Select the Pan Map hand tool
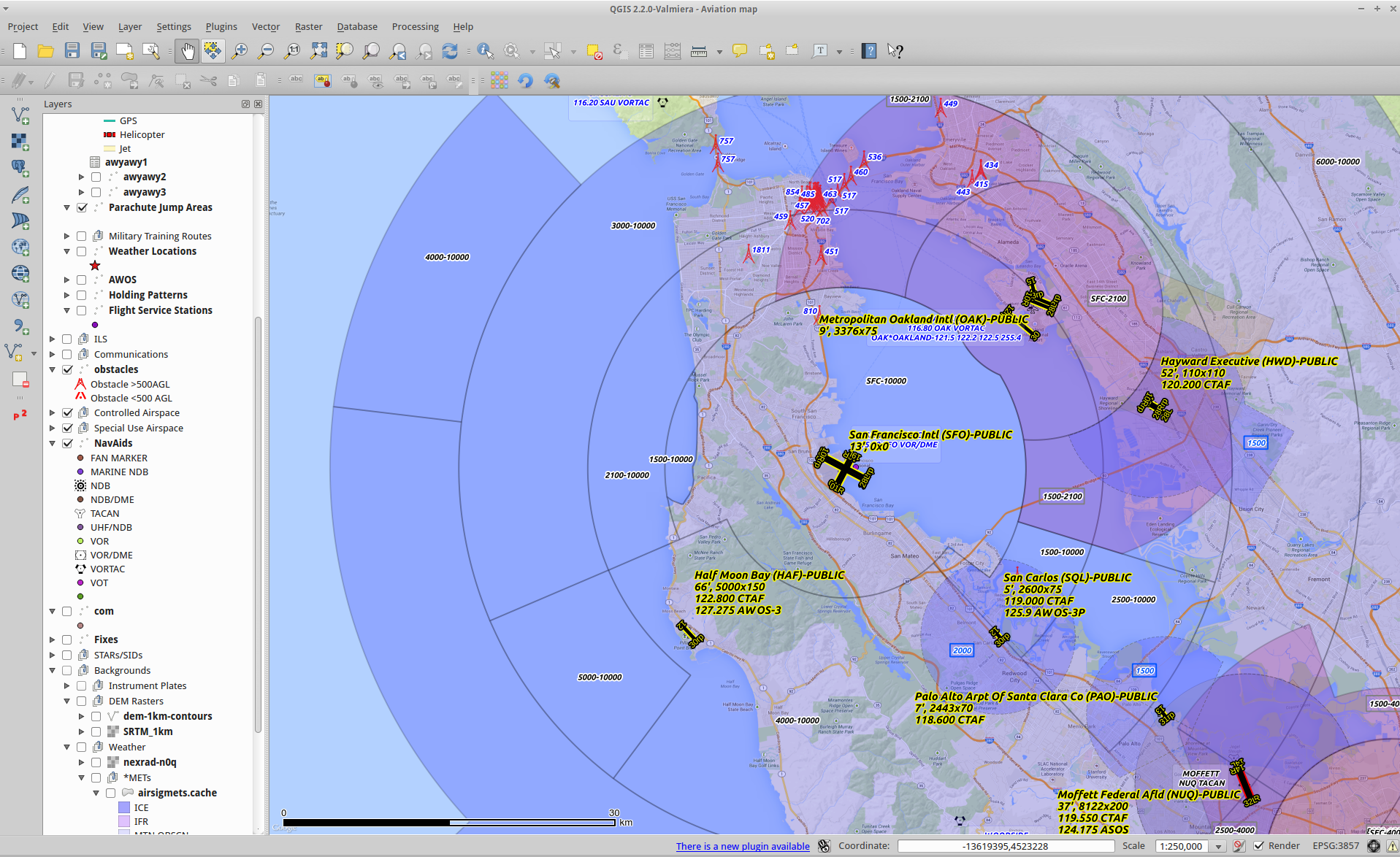 [x=188, y=51]
